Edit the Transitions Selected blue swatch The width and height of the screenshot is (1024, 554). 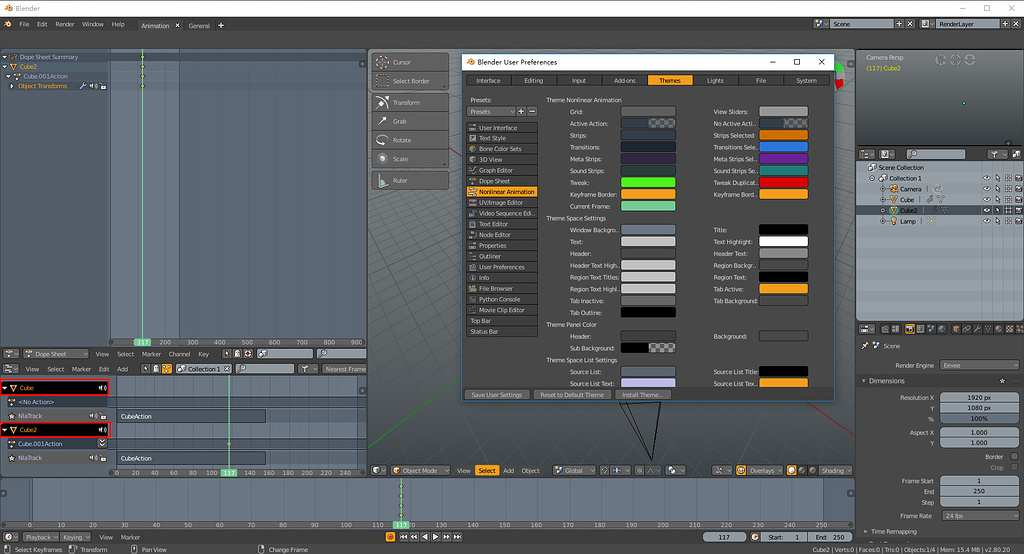pos(783,147)
